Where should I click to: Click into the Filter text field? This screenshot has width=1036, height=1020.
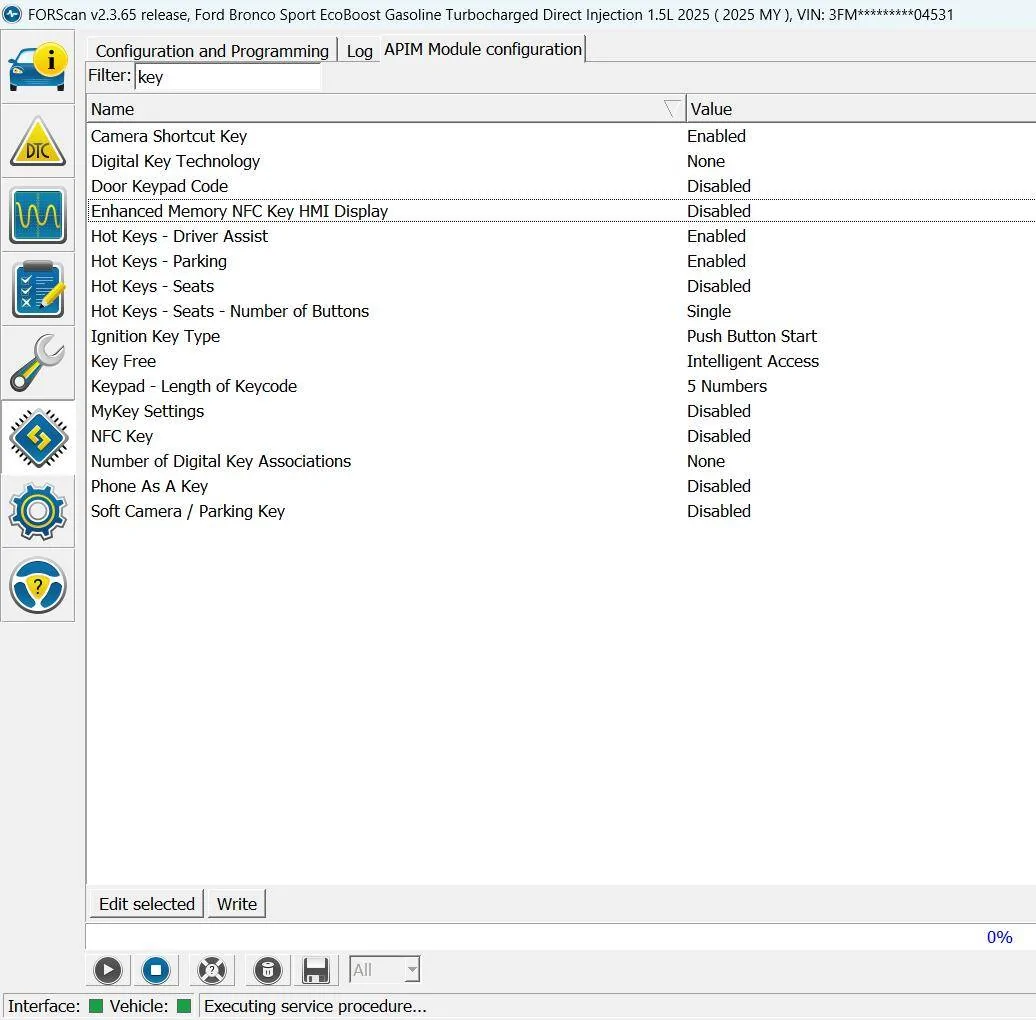[x=227, y=77]
